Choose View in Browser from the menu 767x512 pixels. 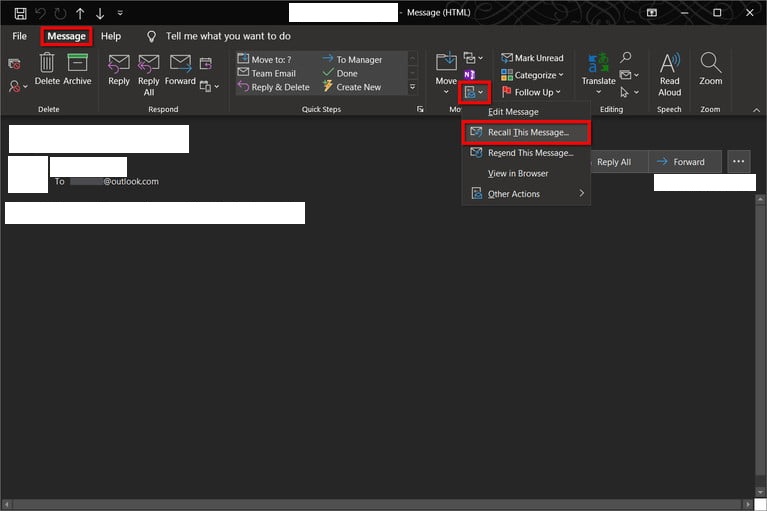click(526, 174)
